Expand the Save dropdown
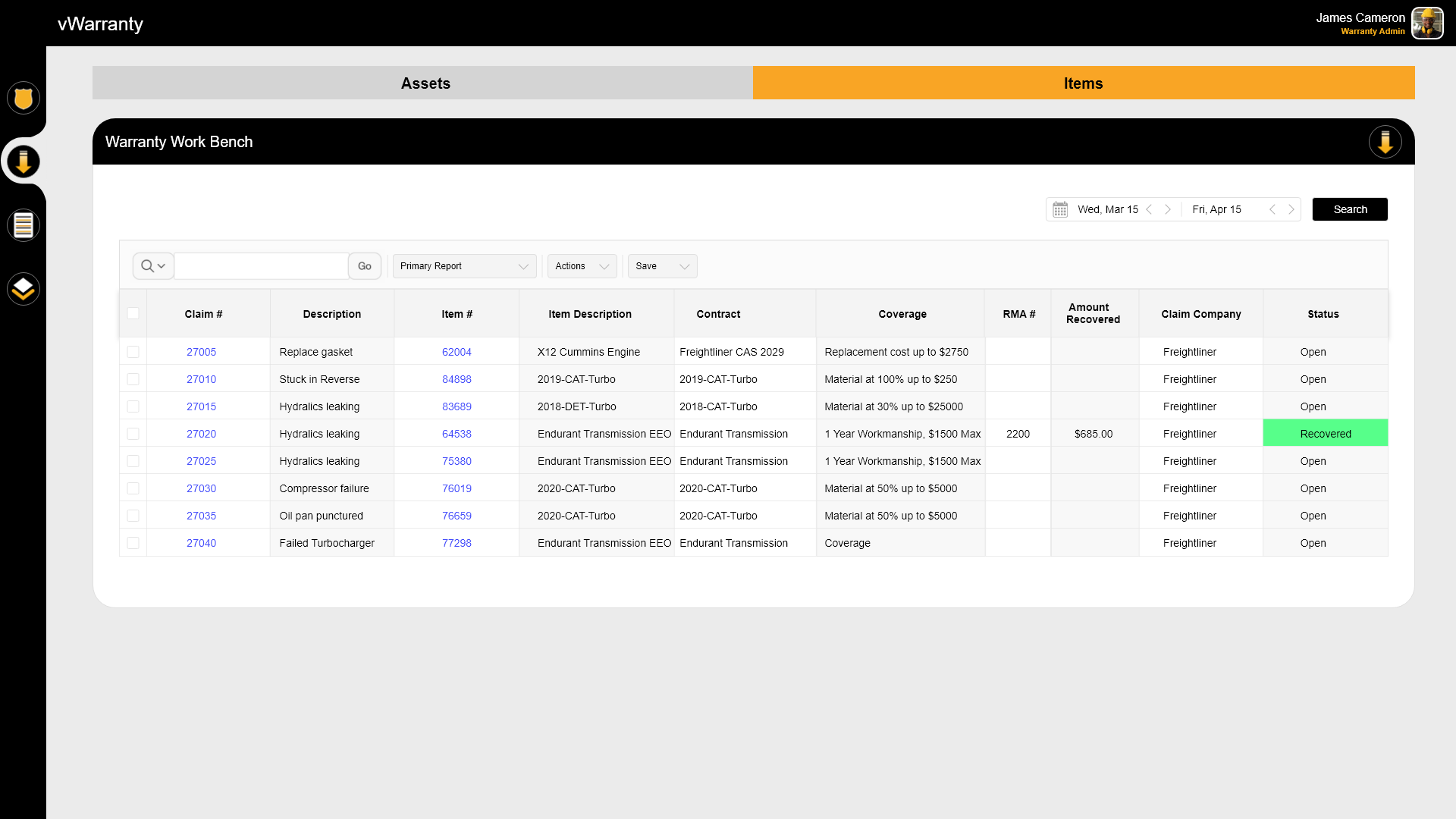This screenshot has height=819, width=1456. (662, 266)
